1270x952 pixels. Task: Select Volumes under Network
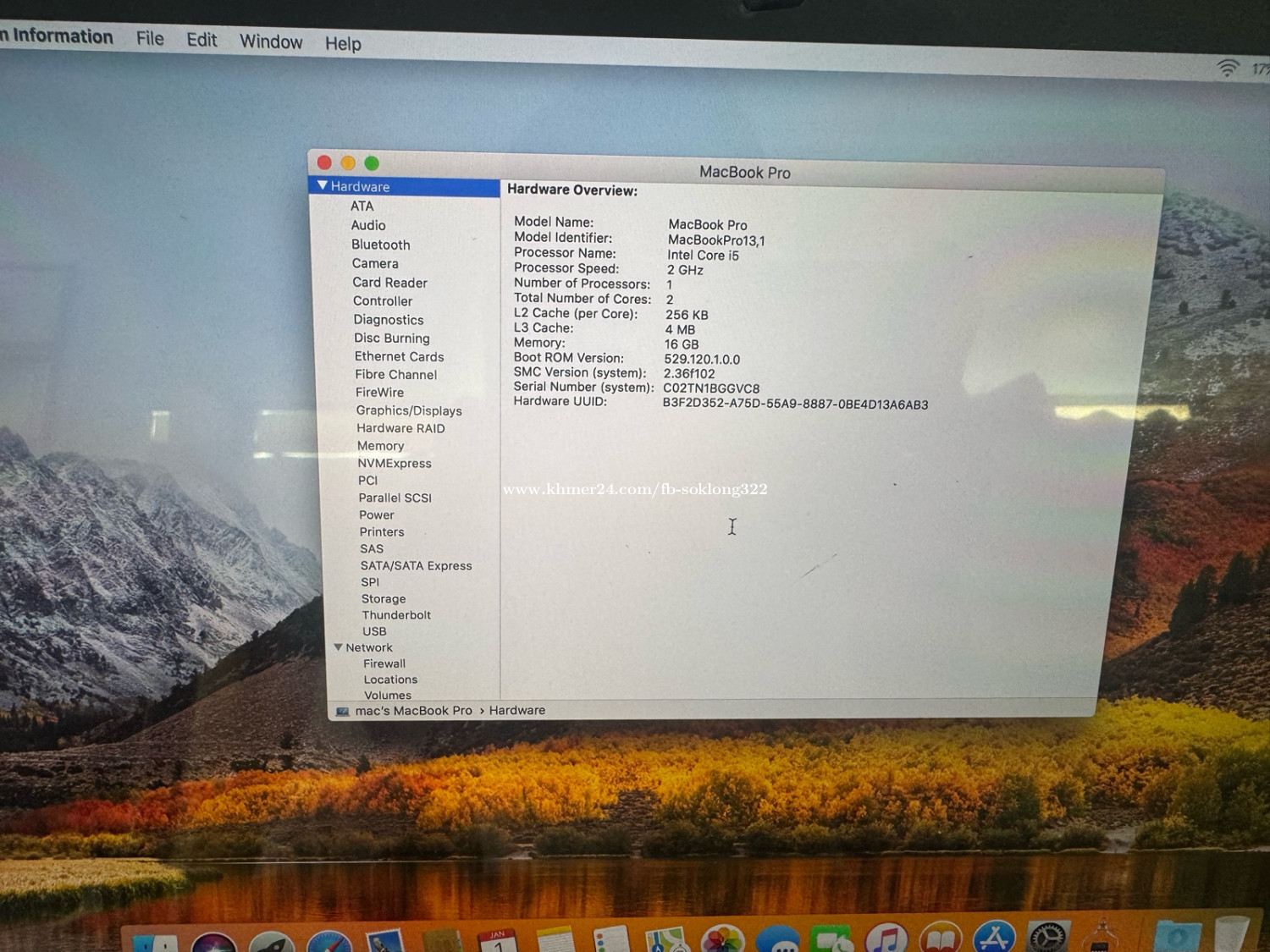pos(388,695)
